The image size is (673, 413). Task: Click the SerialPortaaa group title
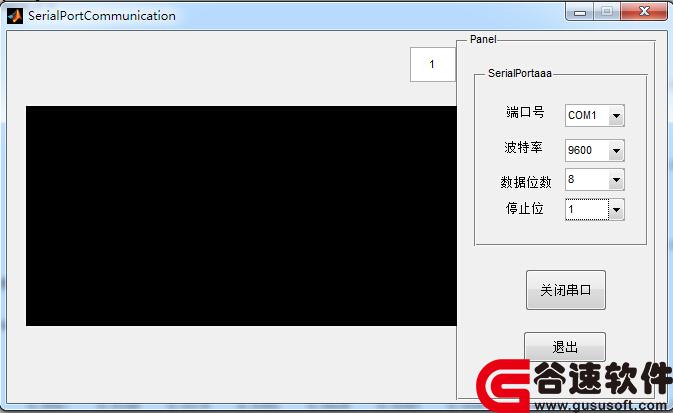[520, 73]
